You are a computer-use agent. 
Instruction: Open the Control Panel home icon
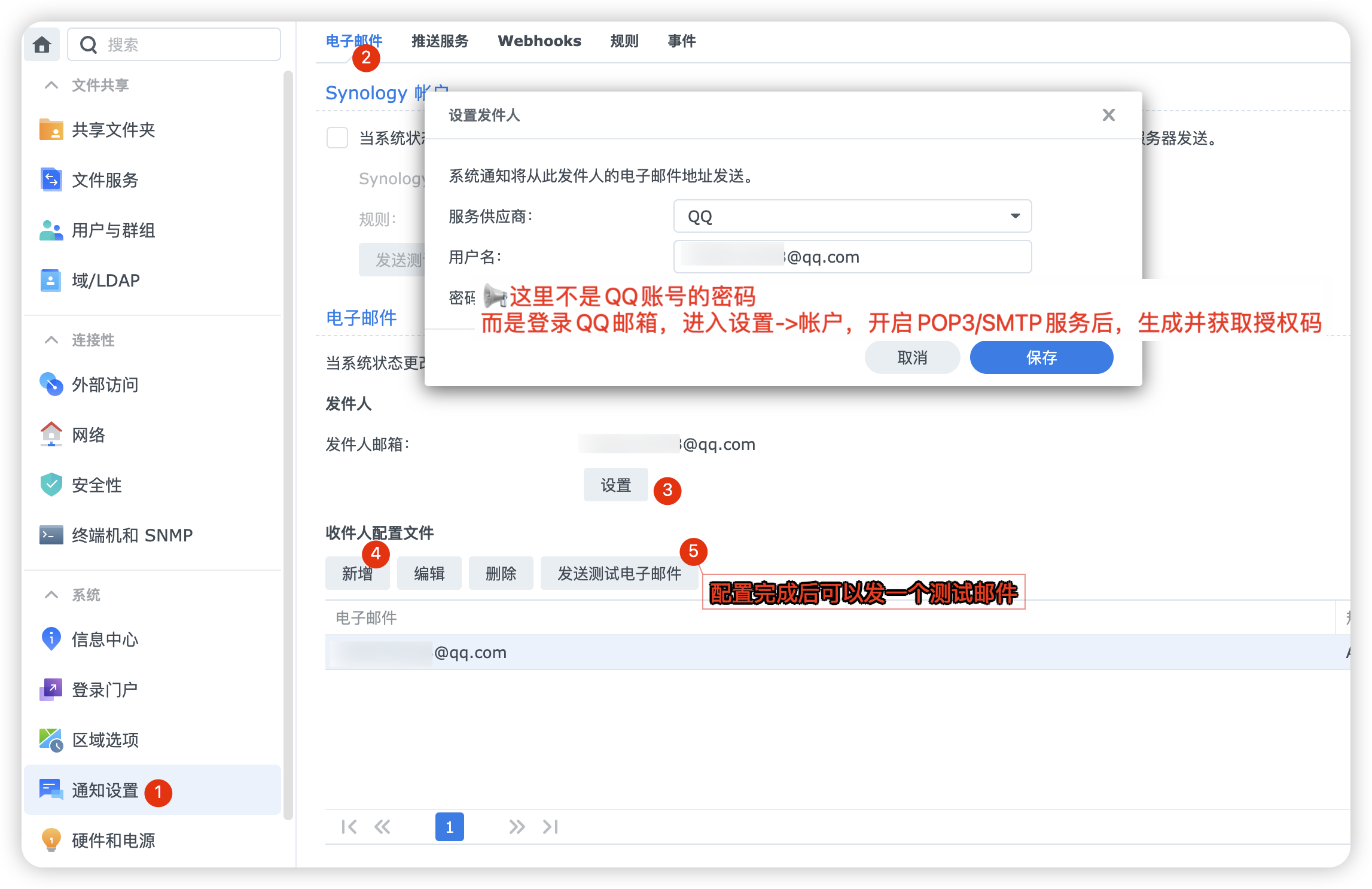click(x=42, y=44)
